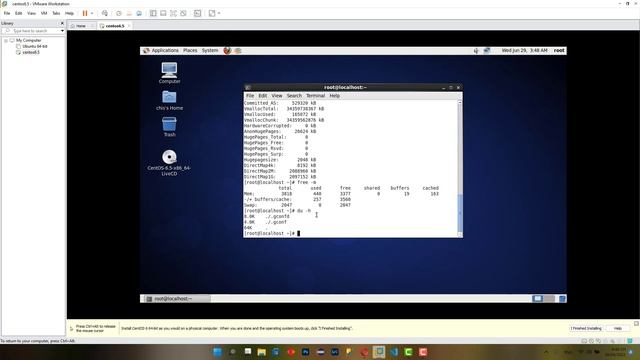Open the library search dropdown arrow
640x360 pixels.
click(x=62, y=31)
